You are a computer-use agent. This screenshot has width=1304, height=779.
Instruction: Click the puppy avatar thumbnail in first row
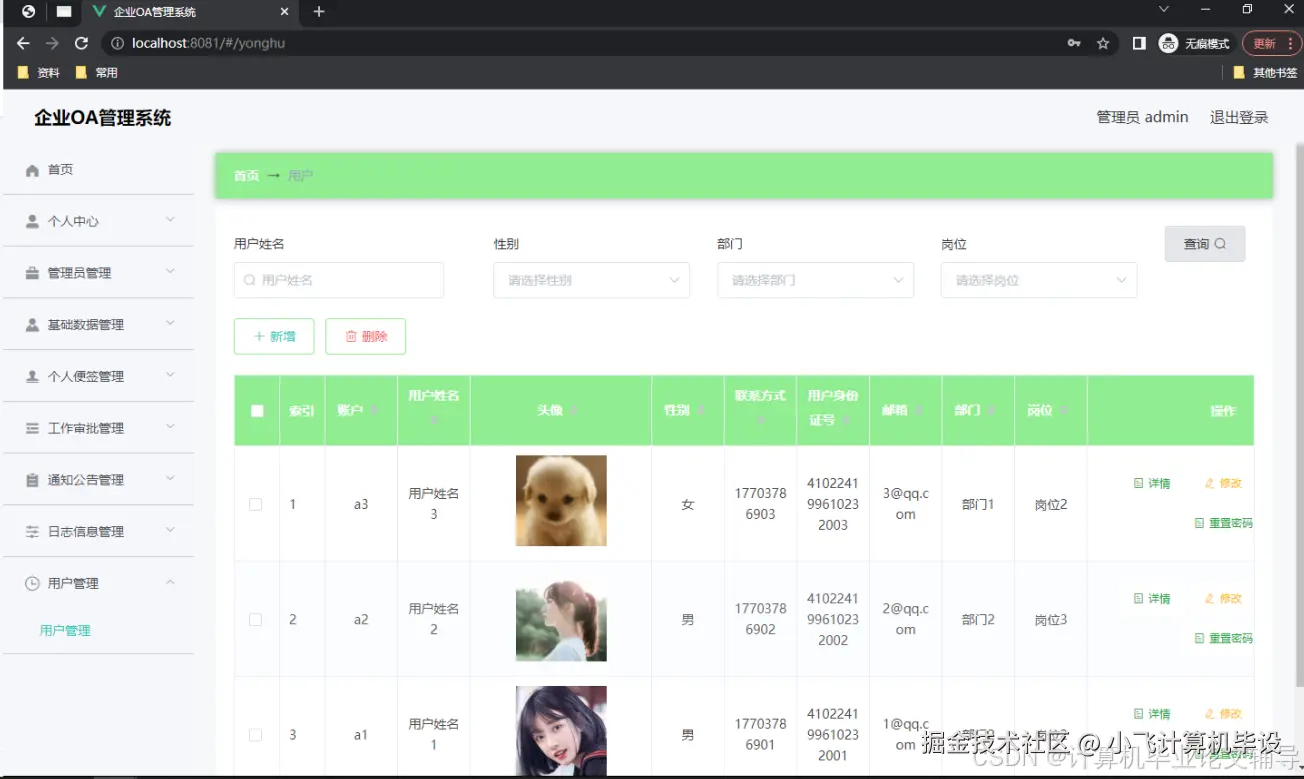coord(560,500)
